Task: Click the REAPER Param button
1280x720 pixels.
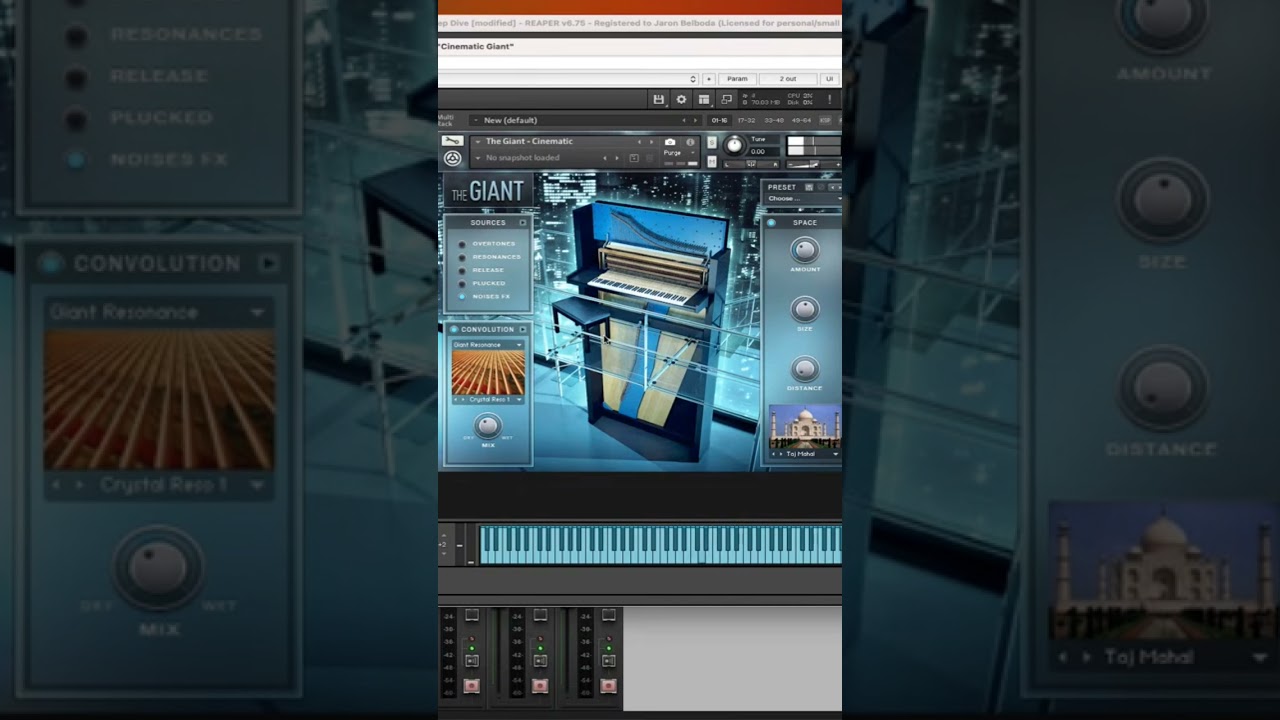Action: tap(737, 79)
